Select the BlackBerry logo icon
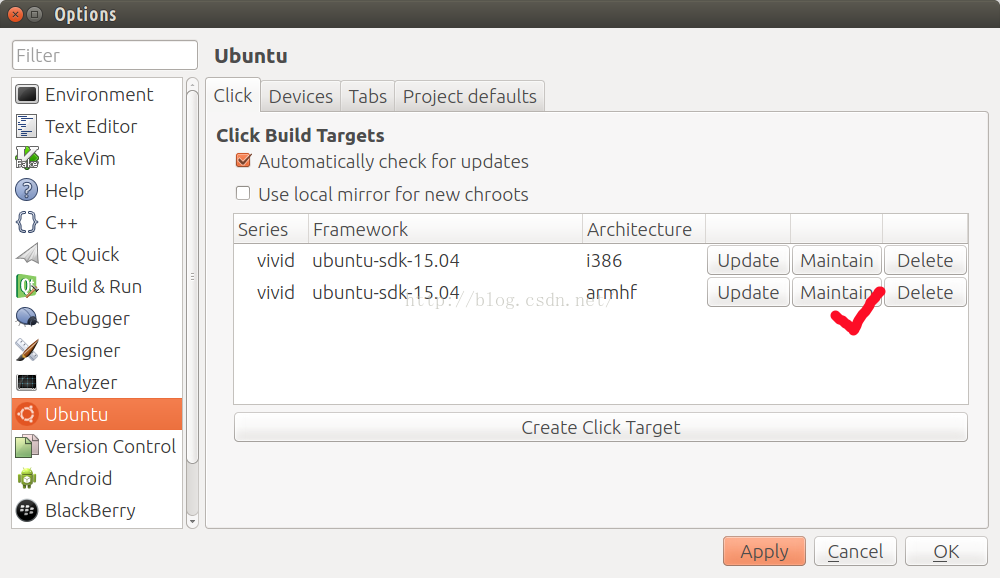 click(27, 510)
